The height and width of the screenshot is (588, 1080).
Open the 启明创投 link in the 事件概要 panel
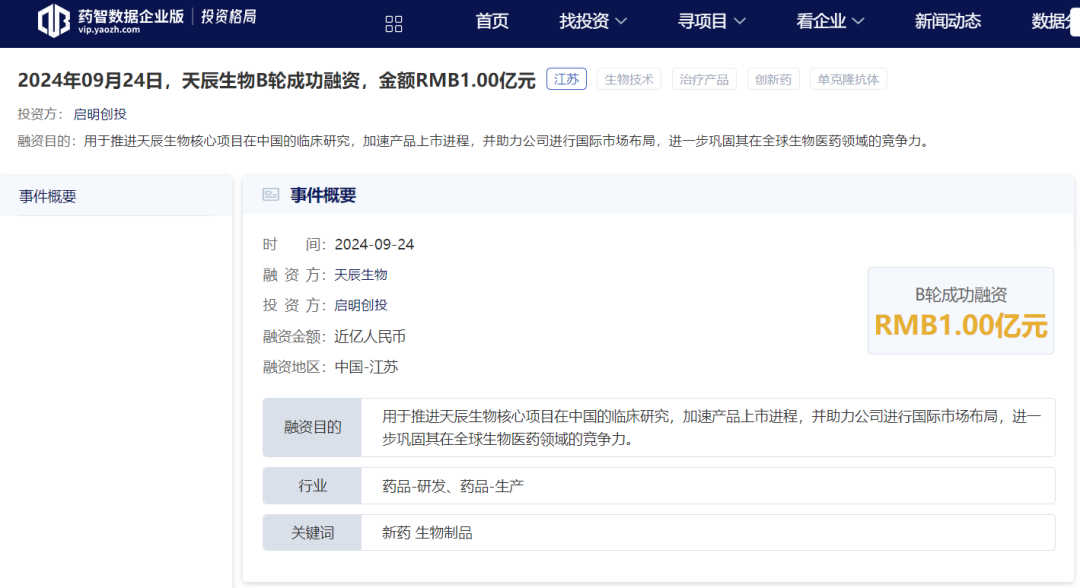(361, 305)
